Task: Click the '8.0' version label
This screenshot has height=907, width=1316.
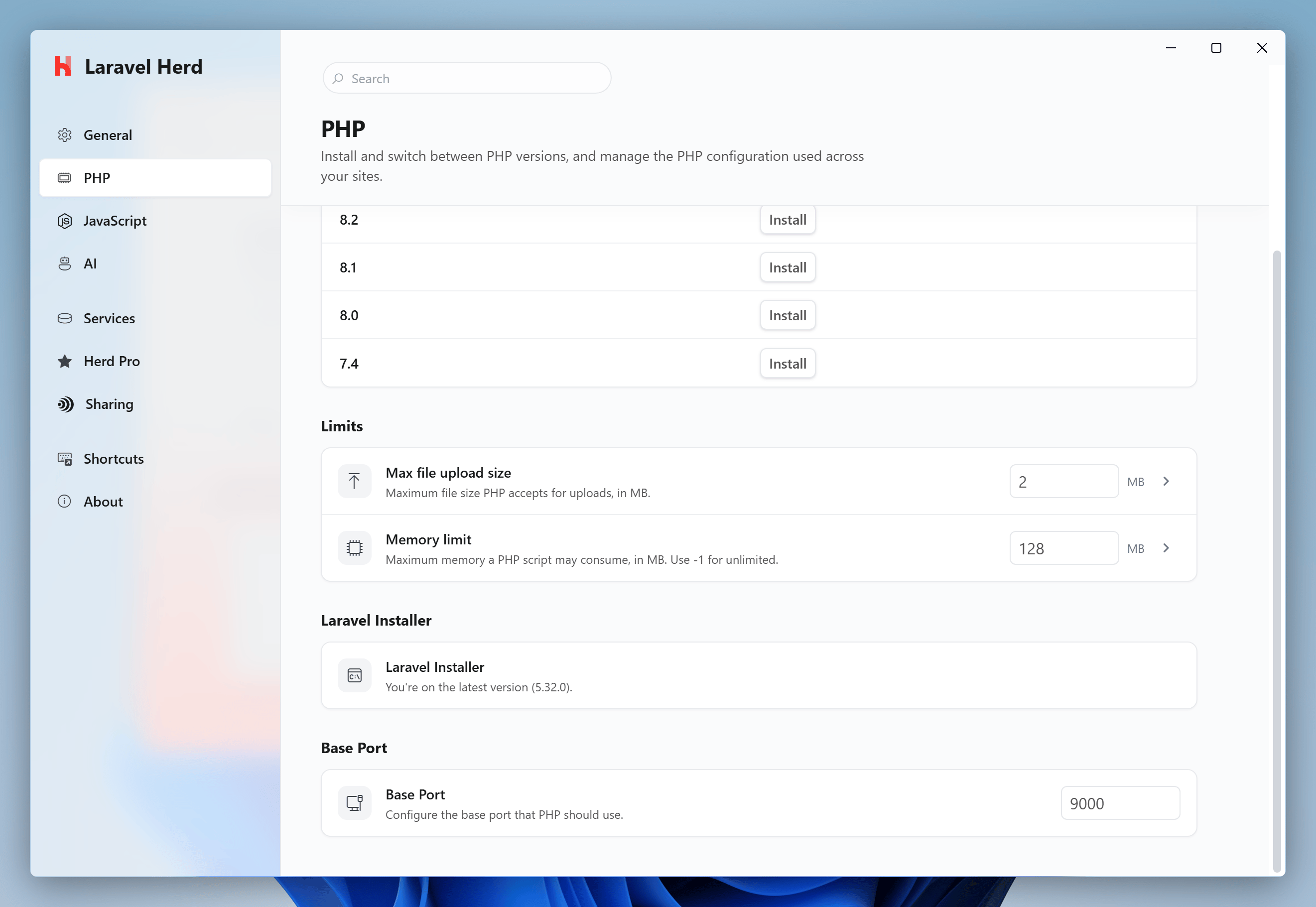Action: [x=349, y=315]
